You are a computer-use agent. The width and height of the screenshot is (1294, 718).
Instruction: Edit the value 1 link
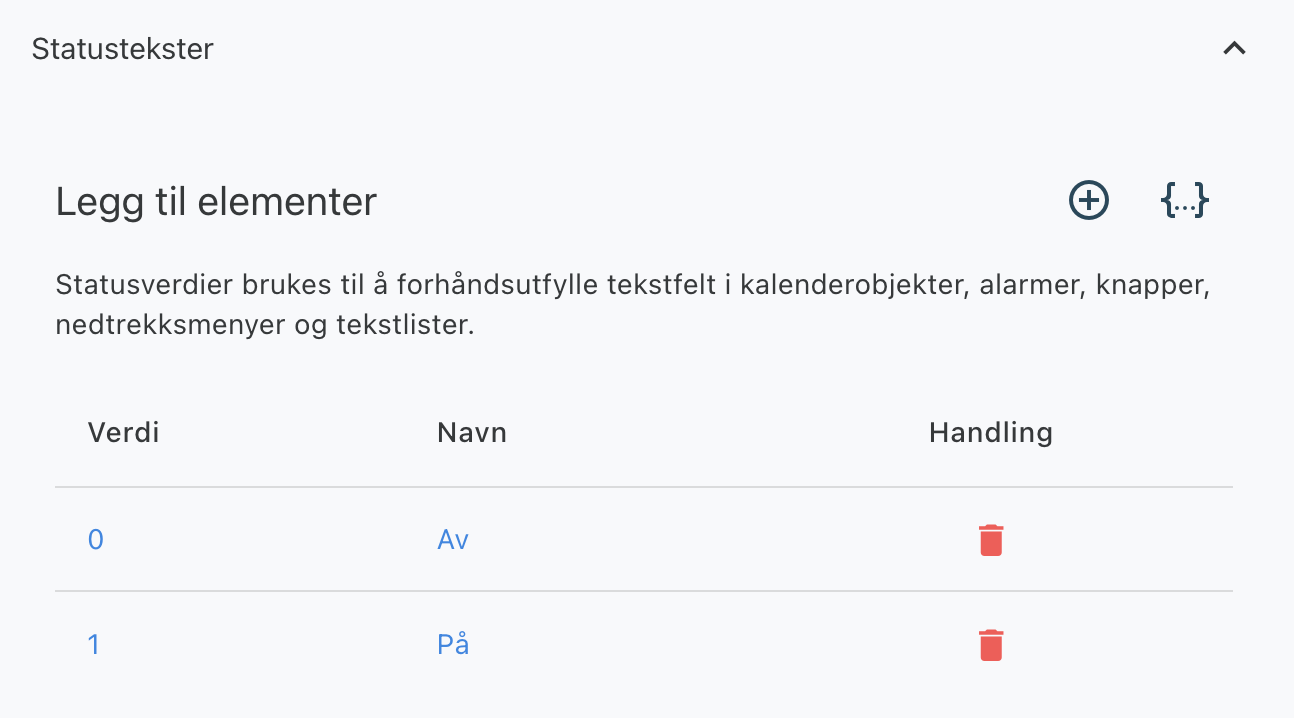(x=94, y=645)
